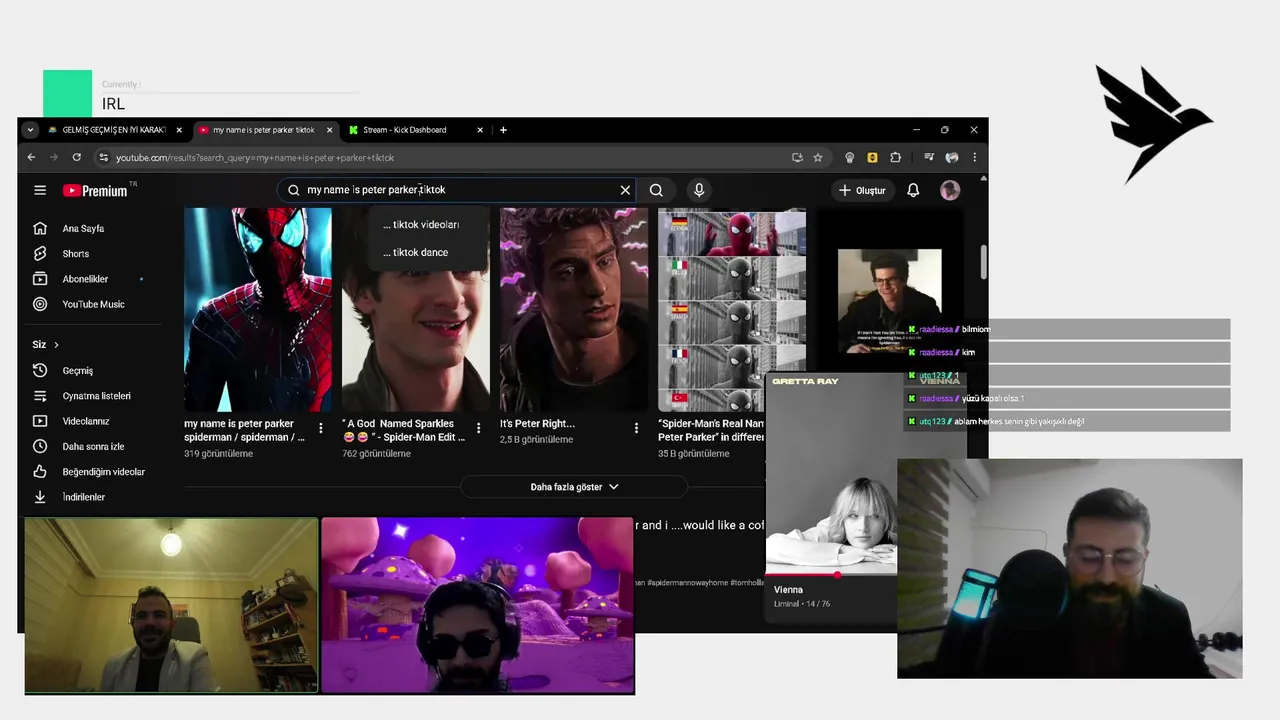
Task: Close the GELMİŞ GEÇMİŞ browser tab
Action: pos(179,130)
